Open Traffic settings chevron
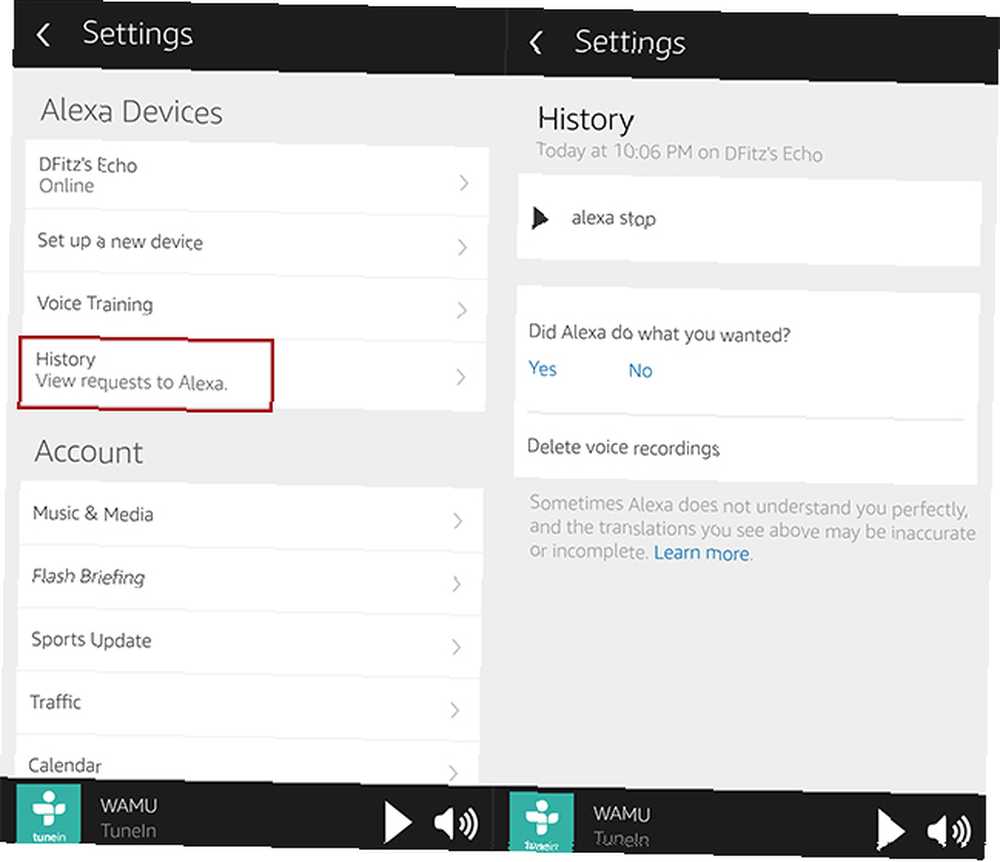Screen dimensions: 1000x862 tap(455, 710)
